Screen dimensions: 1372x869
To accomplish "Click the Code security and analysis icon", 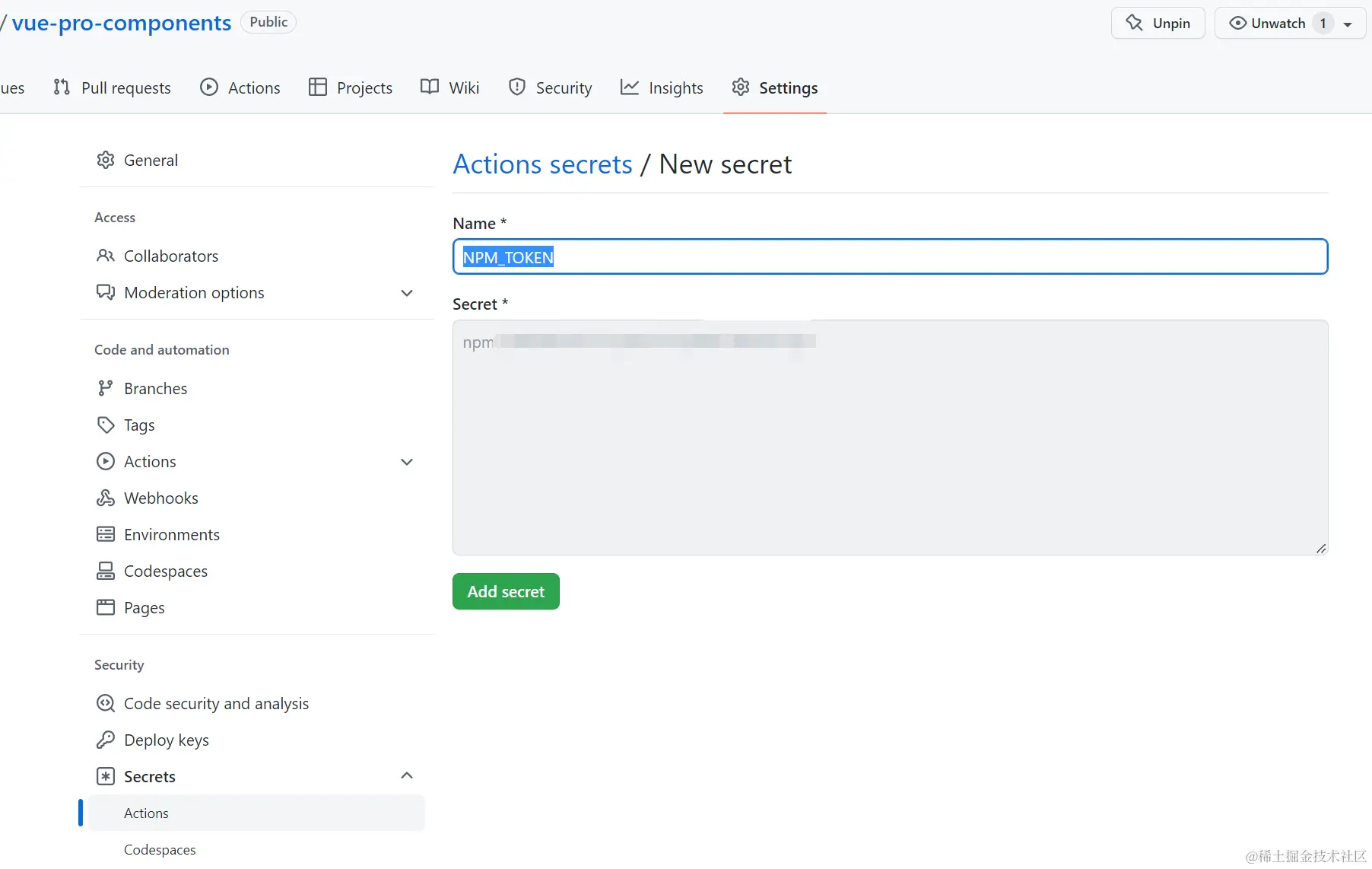I will [x=106, y=703].
